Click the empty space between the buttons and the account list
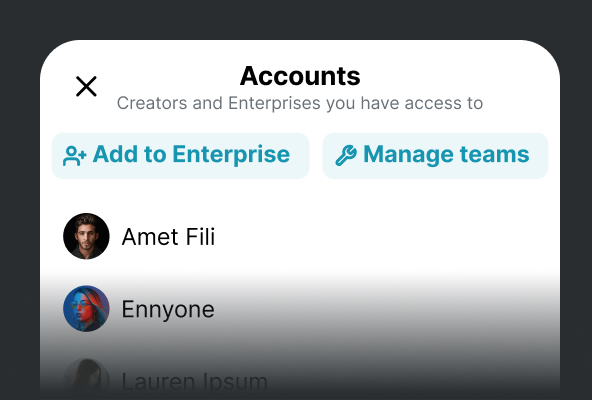Image resolution: width=592 pixels, height=400 pixels. (300, 195)
